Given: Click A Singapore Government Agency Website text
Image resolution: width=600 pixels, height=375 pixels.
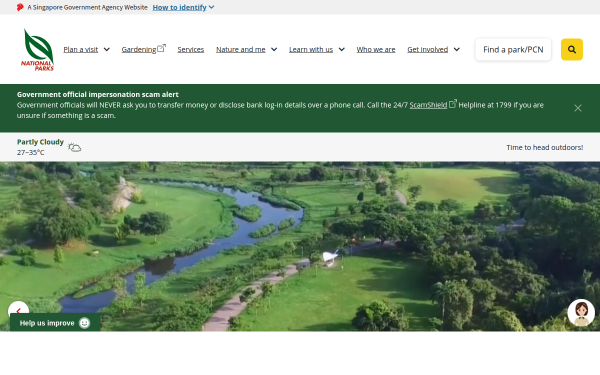Looking at the screenshot, I should (x=87, y=7).
